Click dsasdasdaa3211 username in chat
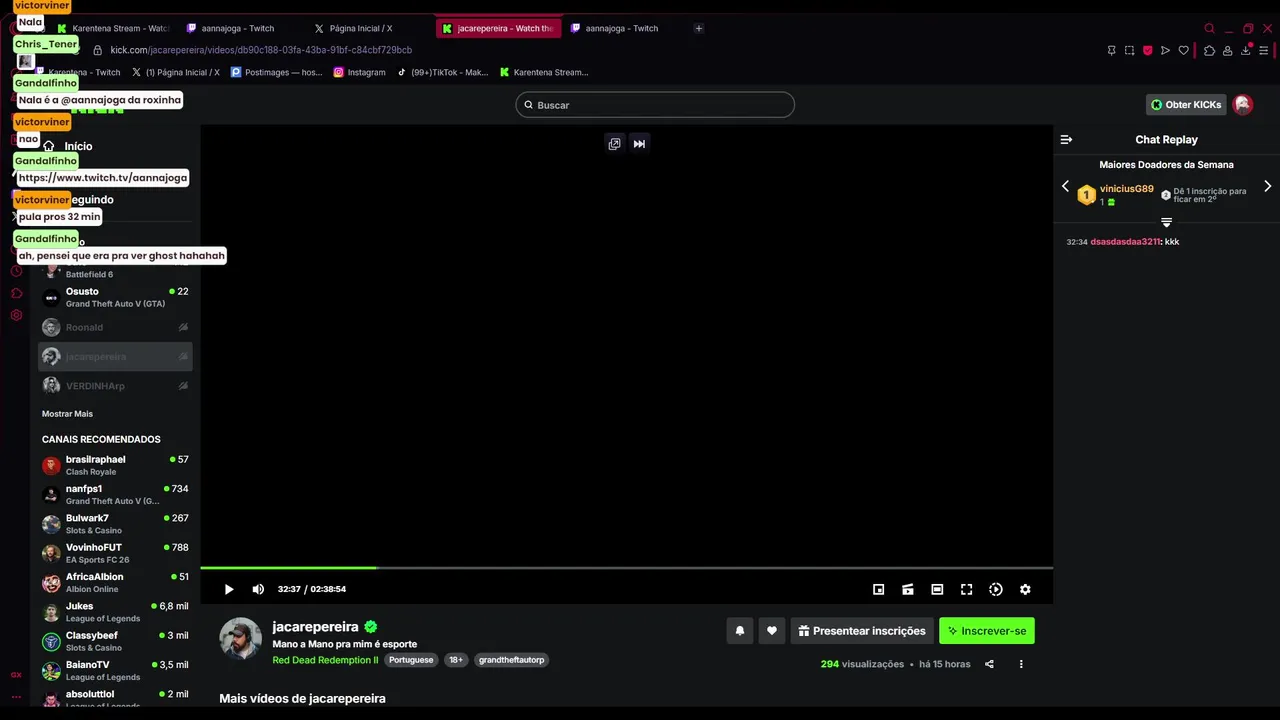1280x720 pixels. tap(1125, 242)
